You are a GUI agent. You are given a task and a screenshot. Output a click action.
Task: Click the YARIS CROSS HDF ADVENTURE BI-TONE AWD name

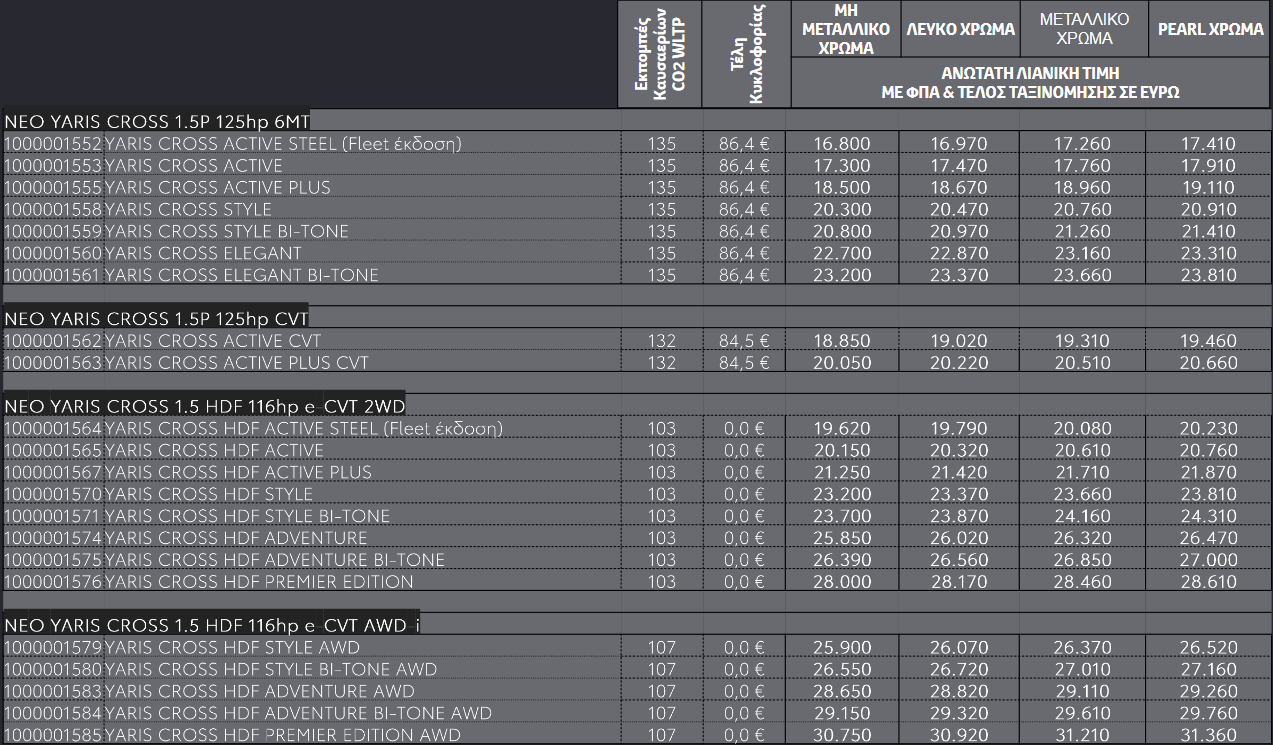[298, 713]
